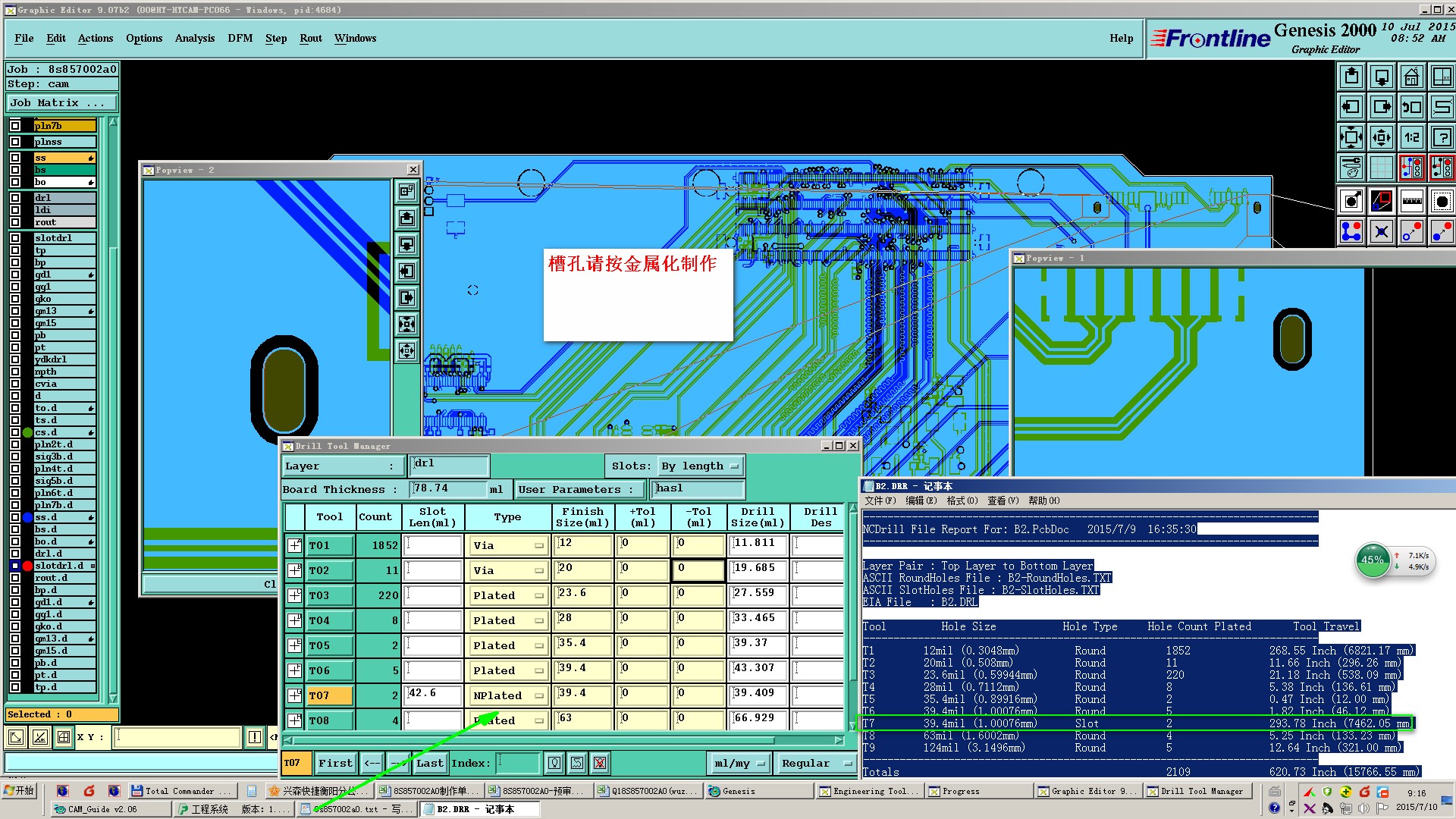The width and height of the screenshot is (1456, 819).
Task: Click the 1:2 zoom scale icon
Action: 1411,137
